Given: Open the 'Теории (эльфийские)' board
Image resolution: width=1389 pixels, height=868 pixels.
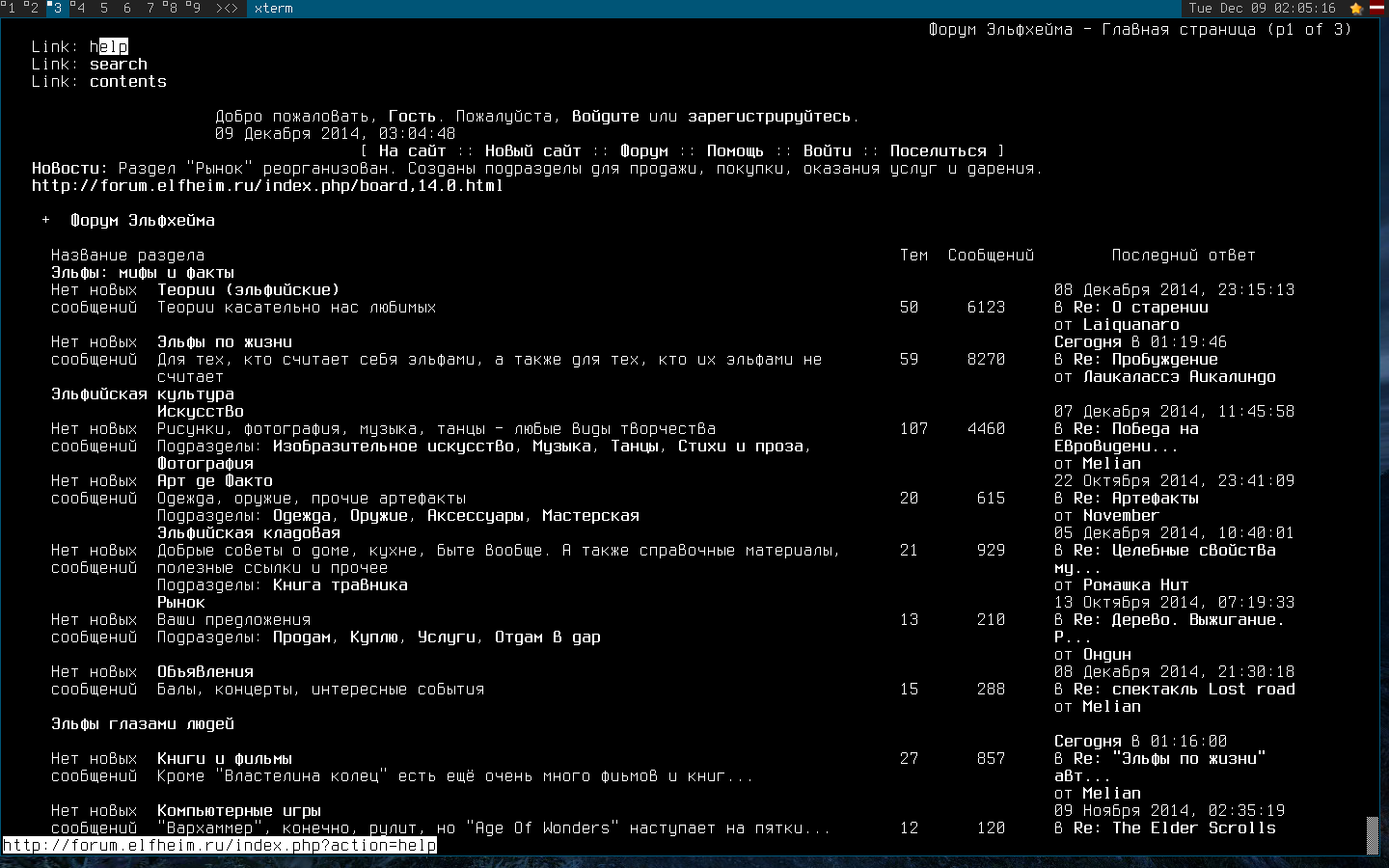Looking at the screenshot, I should [249, 289].
